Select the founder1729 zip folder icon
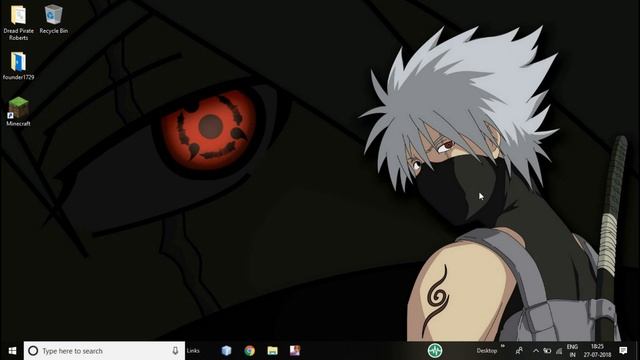Screen dimensions: 640x360 (x=18, y=62)
